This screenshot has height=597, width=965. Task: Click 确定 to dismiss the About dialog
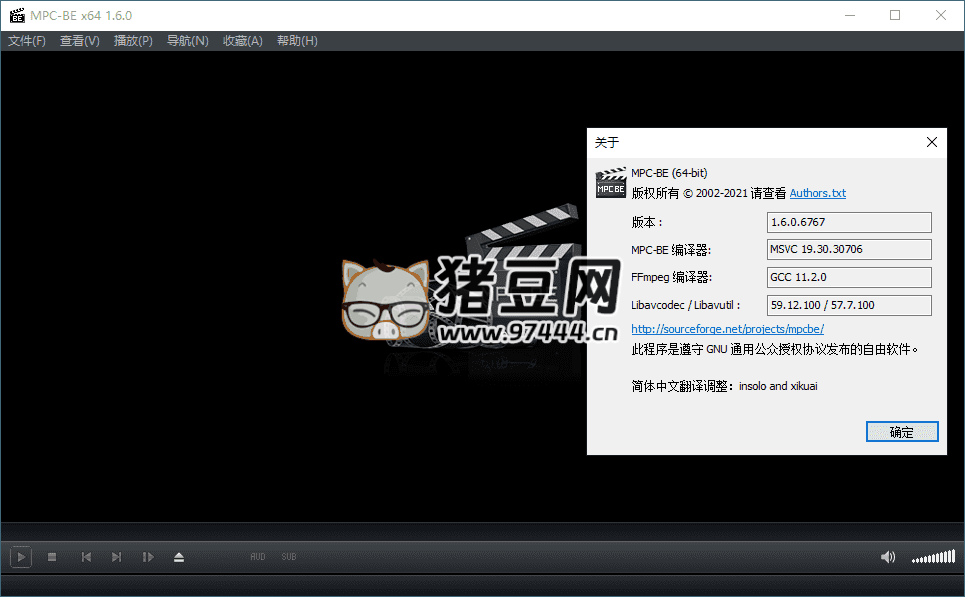[901, 432]
